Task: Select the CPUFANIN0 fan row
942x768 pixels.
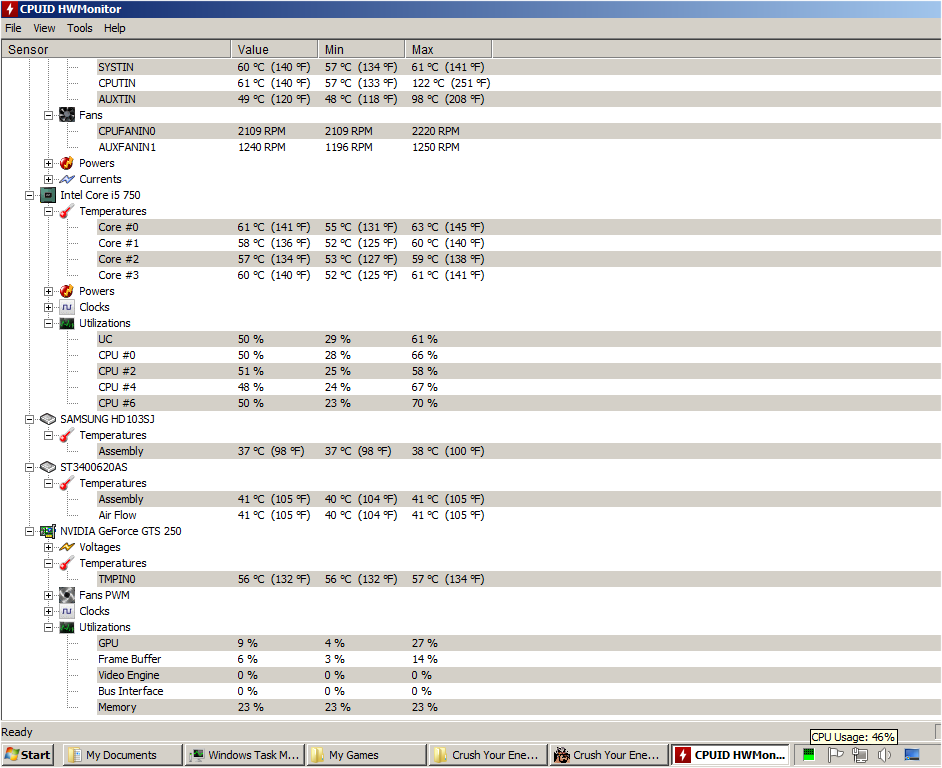Action: (519, 131)
